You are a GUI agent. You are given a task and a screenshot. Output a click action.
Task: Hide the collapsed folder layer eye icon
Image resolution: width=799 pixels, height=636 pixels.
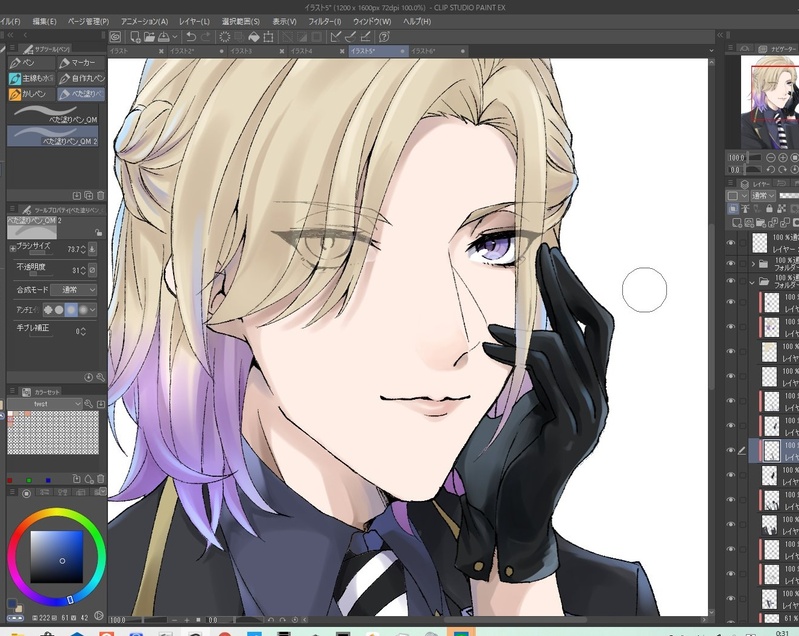coord(731,263)
